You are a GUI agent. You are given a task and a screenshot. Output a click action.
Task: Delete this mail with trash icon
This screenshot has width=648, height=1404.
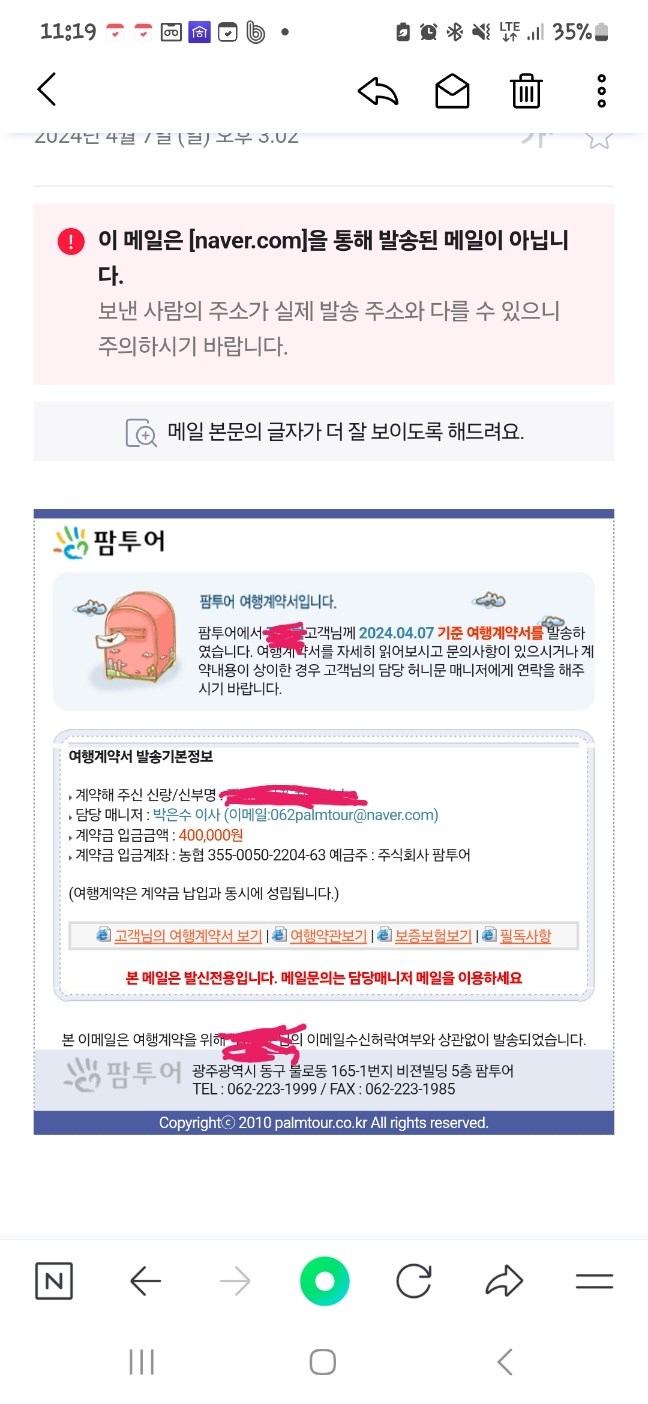[526, 91]
